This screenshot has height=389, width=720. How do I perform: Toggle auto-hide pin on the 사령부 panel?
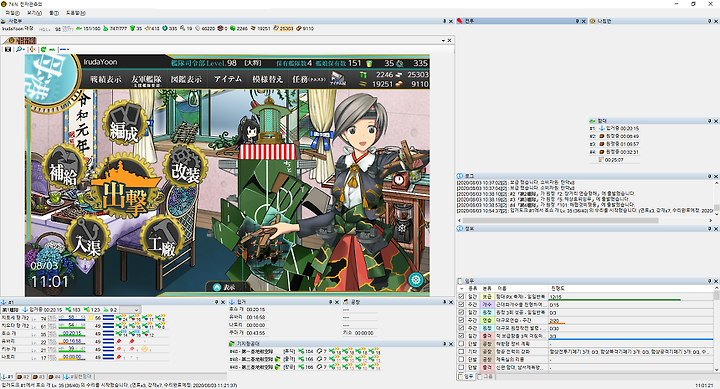(x=444, y=21)
